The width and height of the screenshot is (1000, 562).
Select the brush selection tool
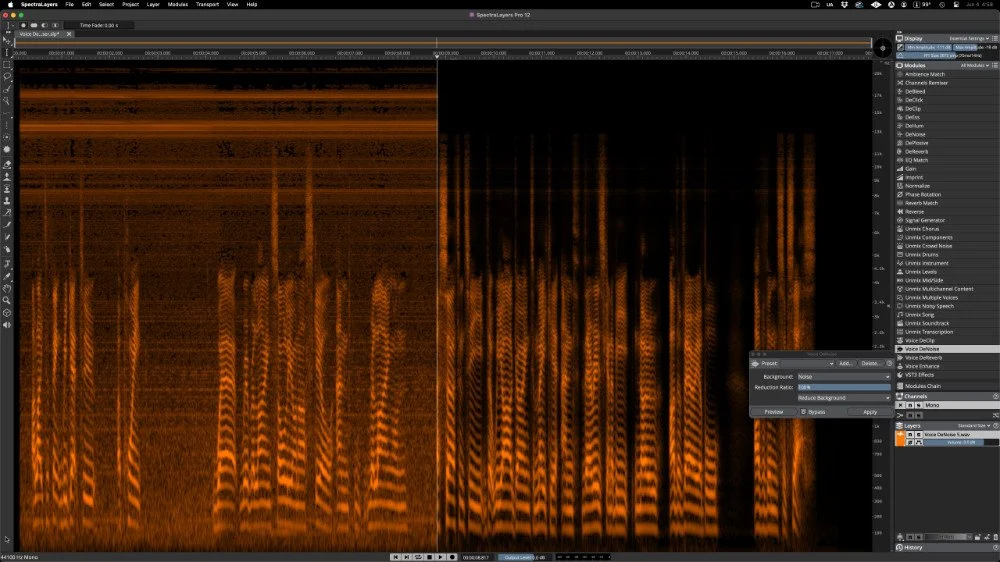tap(7, 89)
